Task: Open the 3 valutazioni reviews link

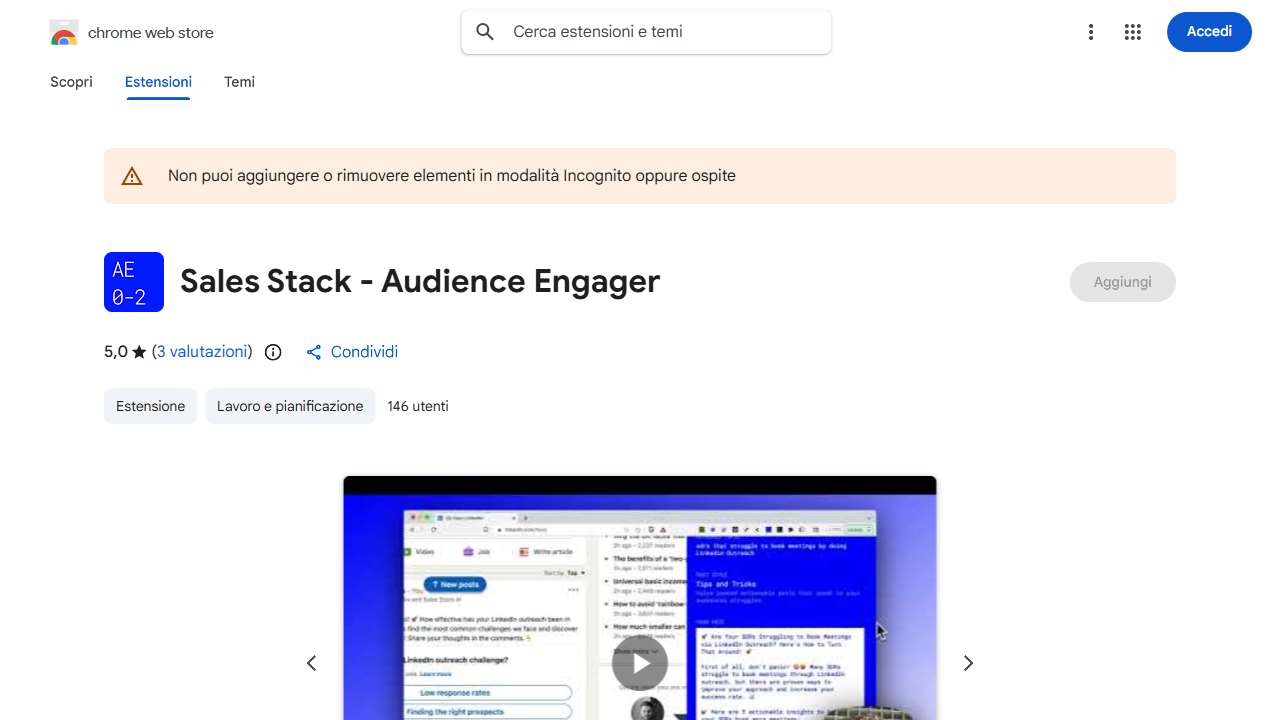Action: [202, 352]
